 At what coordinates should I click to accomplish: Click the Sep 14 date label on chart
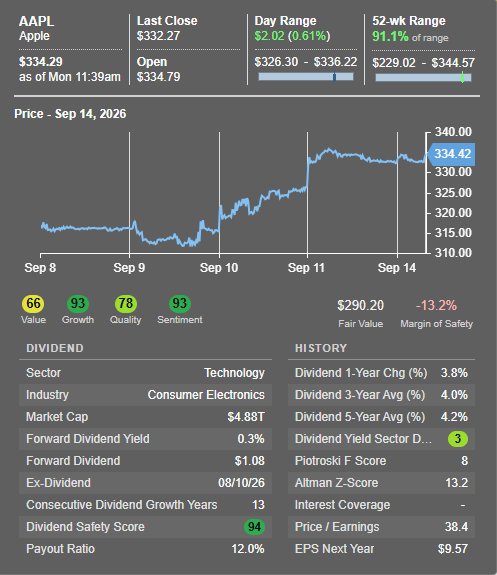[397, 268]
